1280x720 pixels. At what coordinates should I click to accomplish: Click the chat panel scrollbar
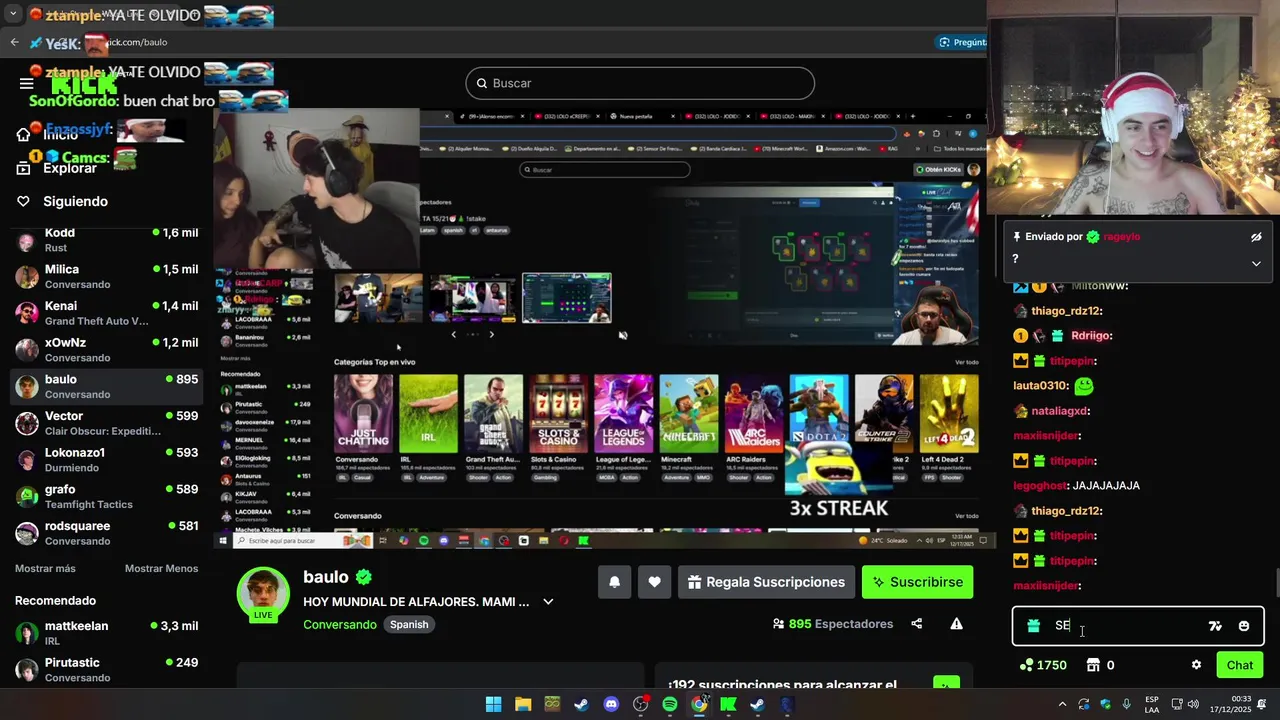(1276, 581)
